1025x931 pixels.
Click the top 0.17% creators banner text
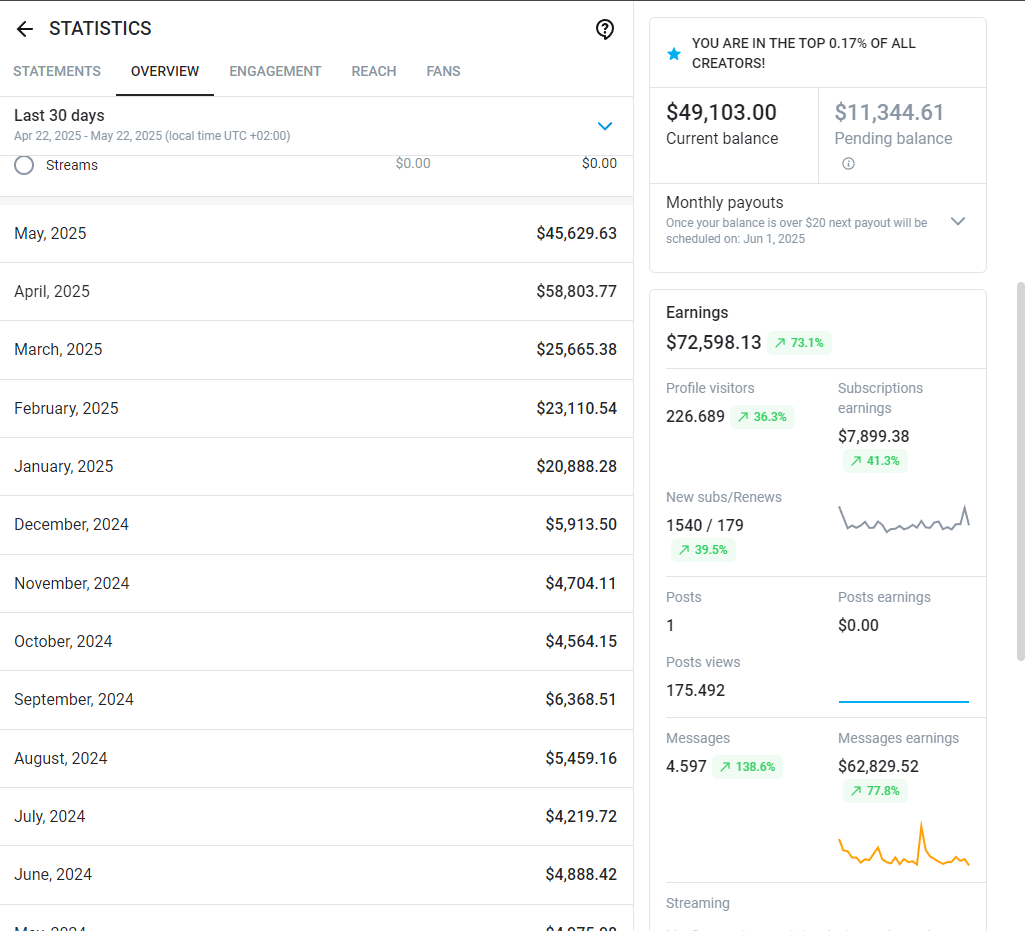[803, 53]
